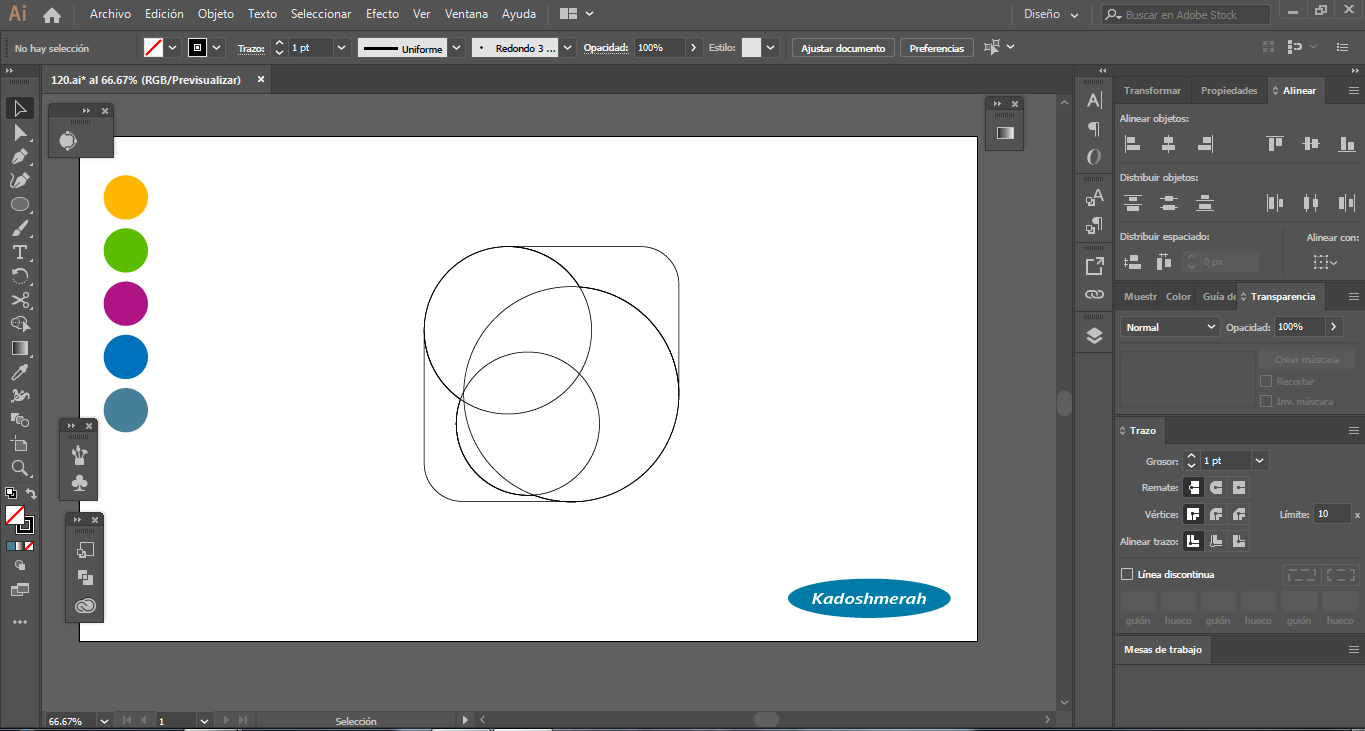Image resolution: width=1365 pixels, height=731 pixels.
Task: Select the Rotate tool
Action: tap(19, 276)
